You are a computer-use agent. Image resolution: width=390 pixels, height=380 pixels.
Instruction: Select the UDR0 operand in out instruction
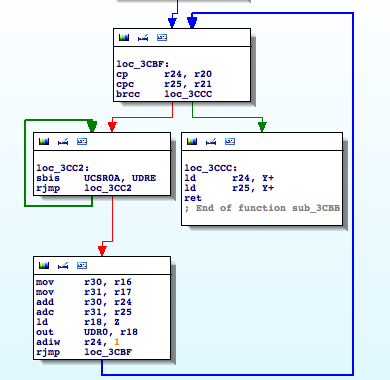(96, 332)
